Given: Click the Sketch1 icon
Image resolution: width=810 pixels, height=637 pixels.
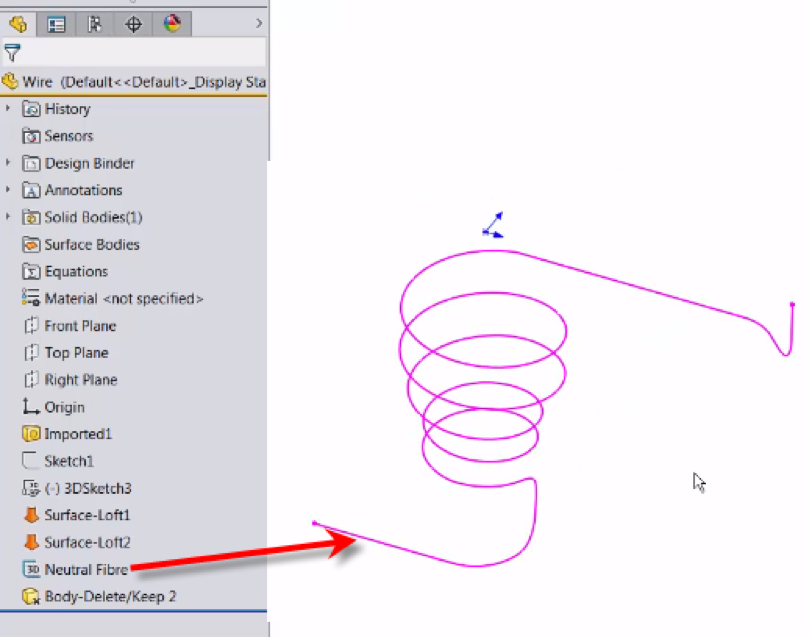Looking at the screenshot, I should [x=31, y=460].
